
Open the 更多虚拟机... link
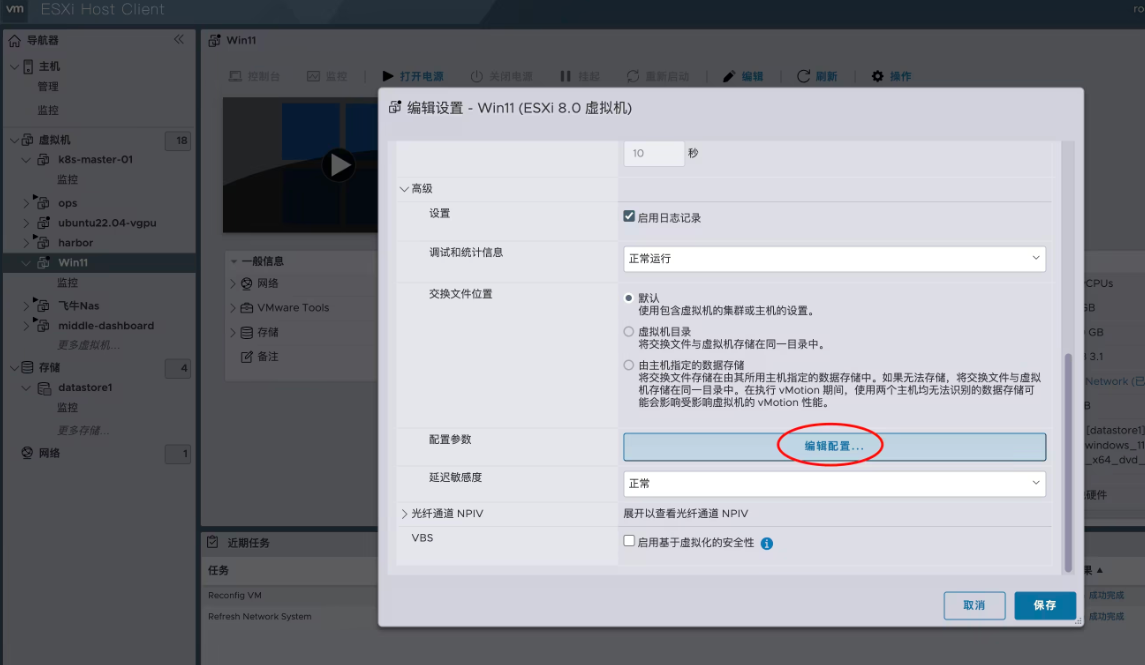point(89,345)
